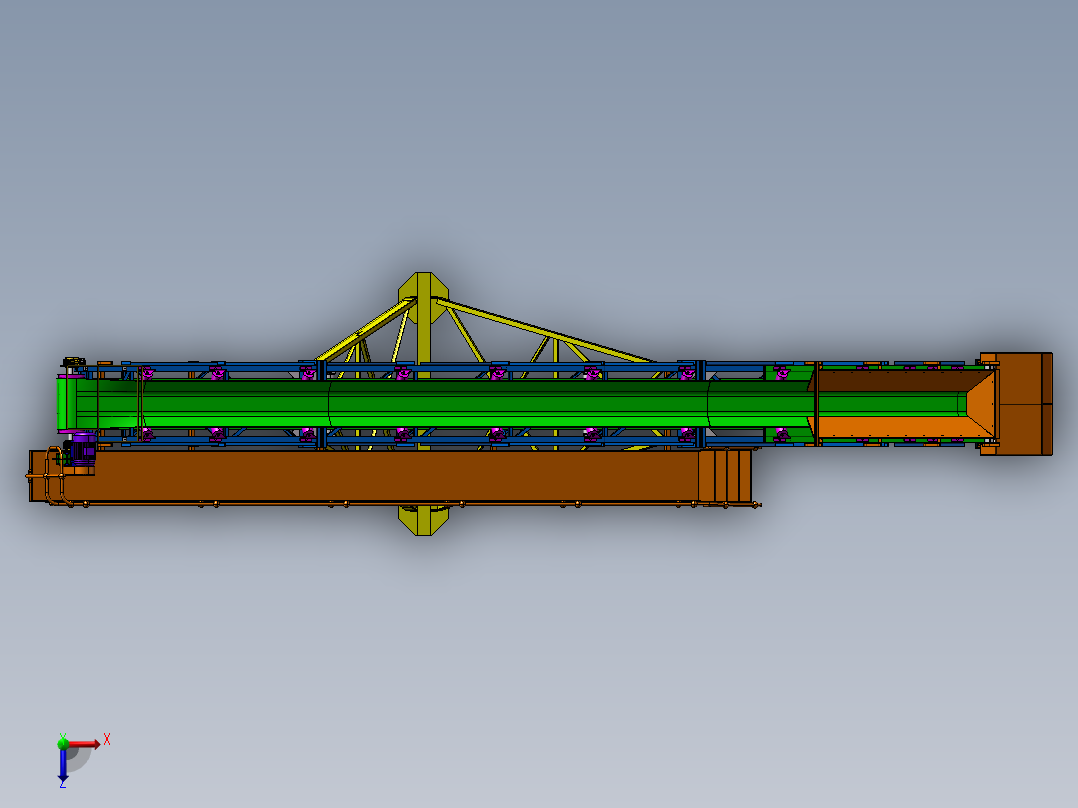Select the brown stair section beside walkway
The height and width of the screenshot is (808, 1078).
[725, 475]
